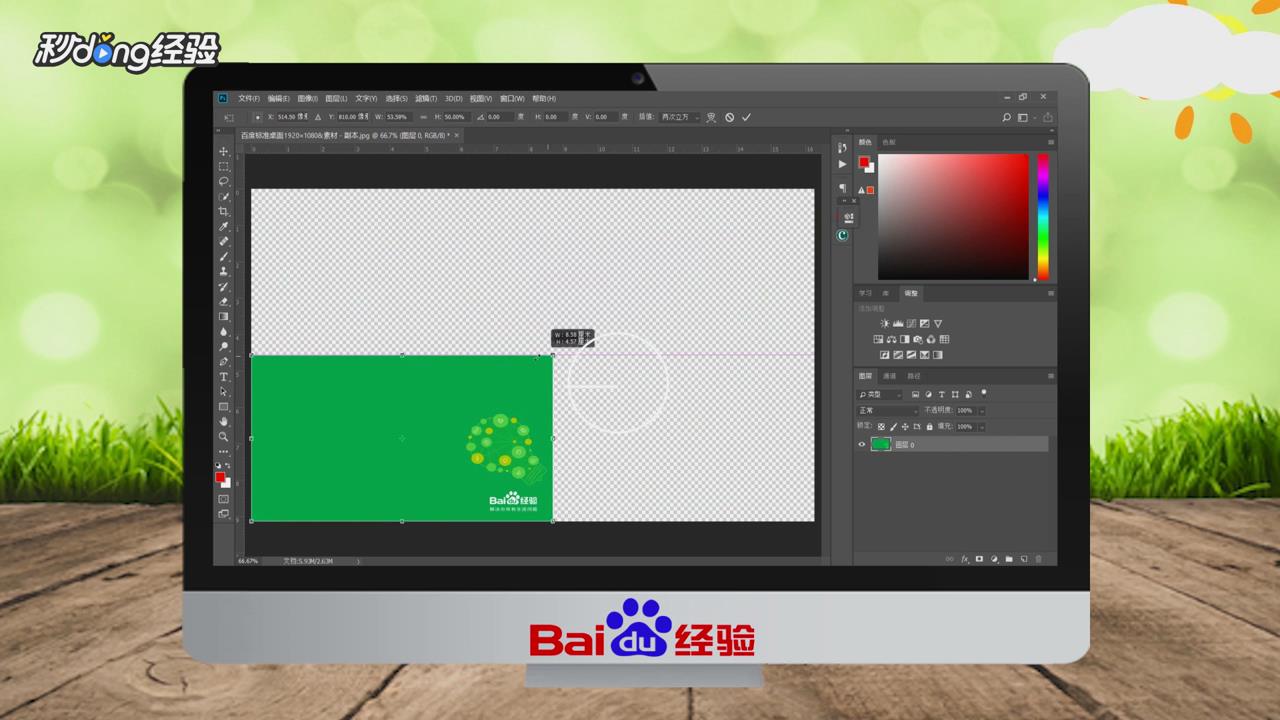Viewport: 1280px width, 720px height.
Task: Add a Brightness/Contrast adjustment
Action: coord(884,324)
